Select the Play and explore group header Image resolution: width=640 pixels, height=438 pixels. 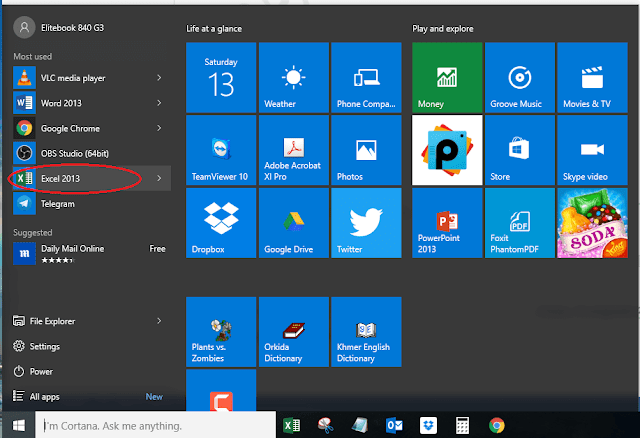pos(443,29)
